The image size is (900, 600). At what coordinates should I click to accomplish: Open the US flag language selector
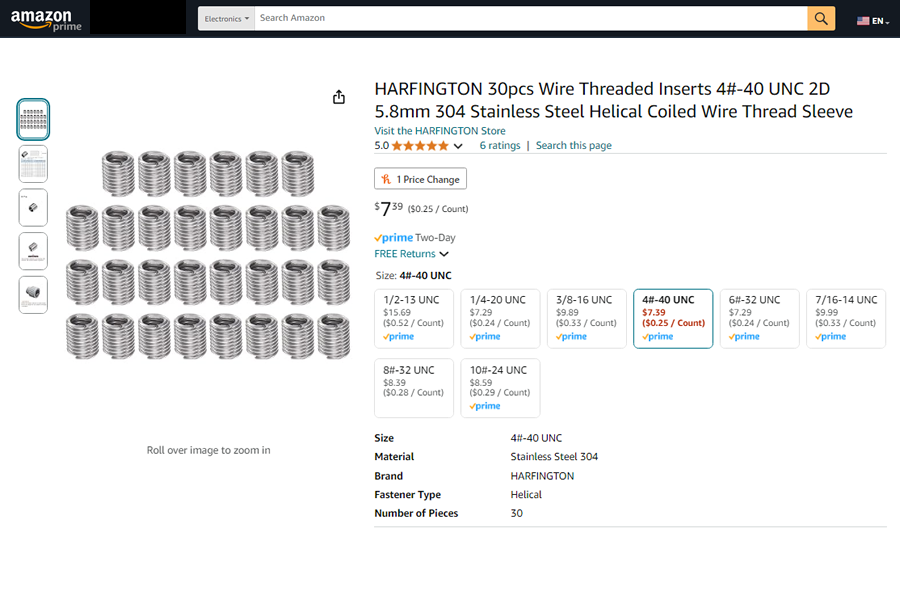click(872, 21)
